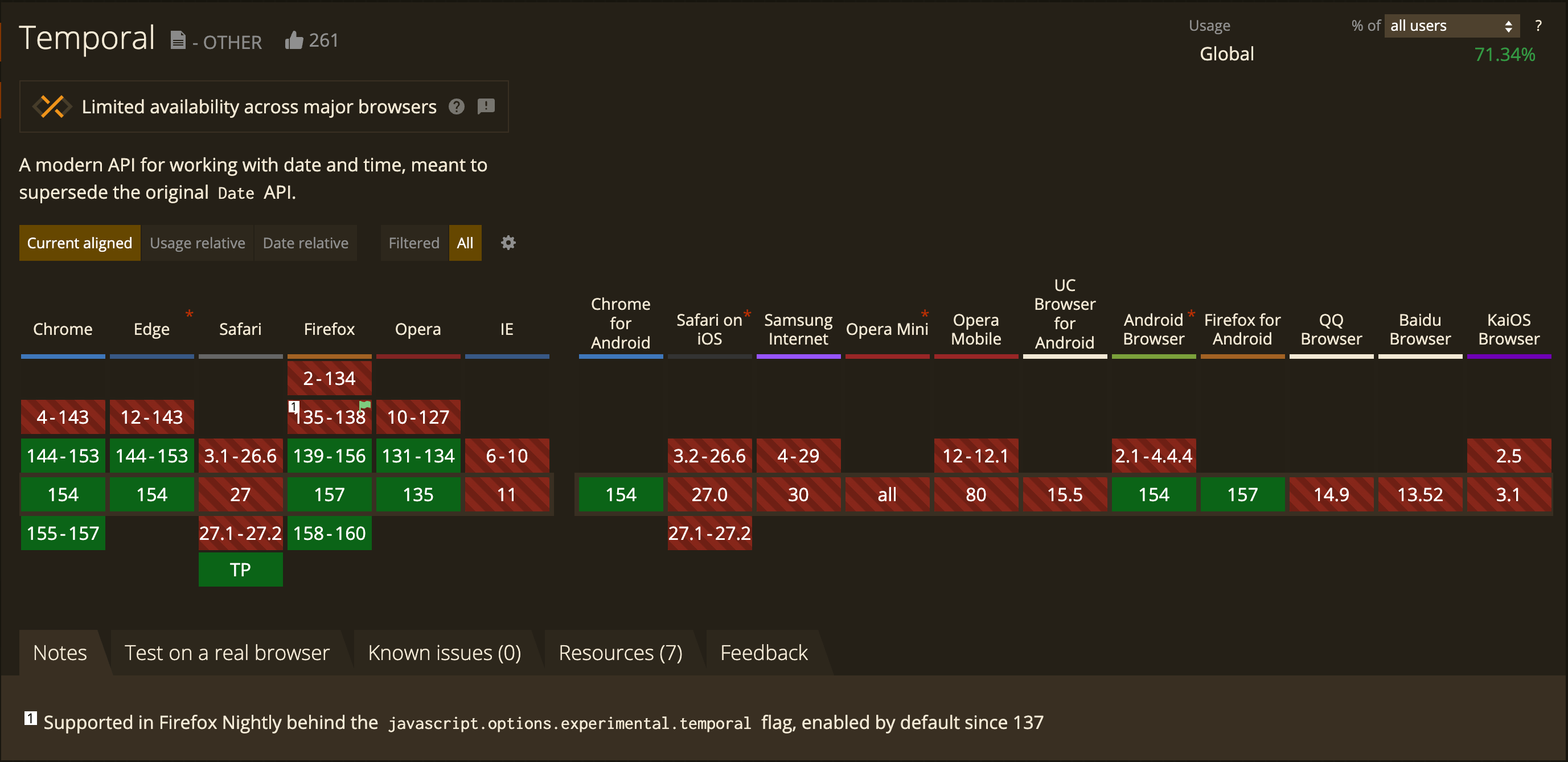This screenshot has width=1568, height=762.
Task: Open the spec document icon beside Temporal
Action: [x=178, y=40]
